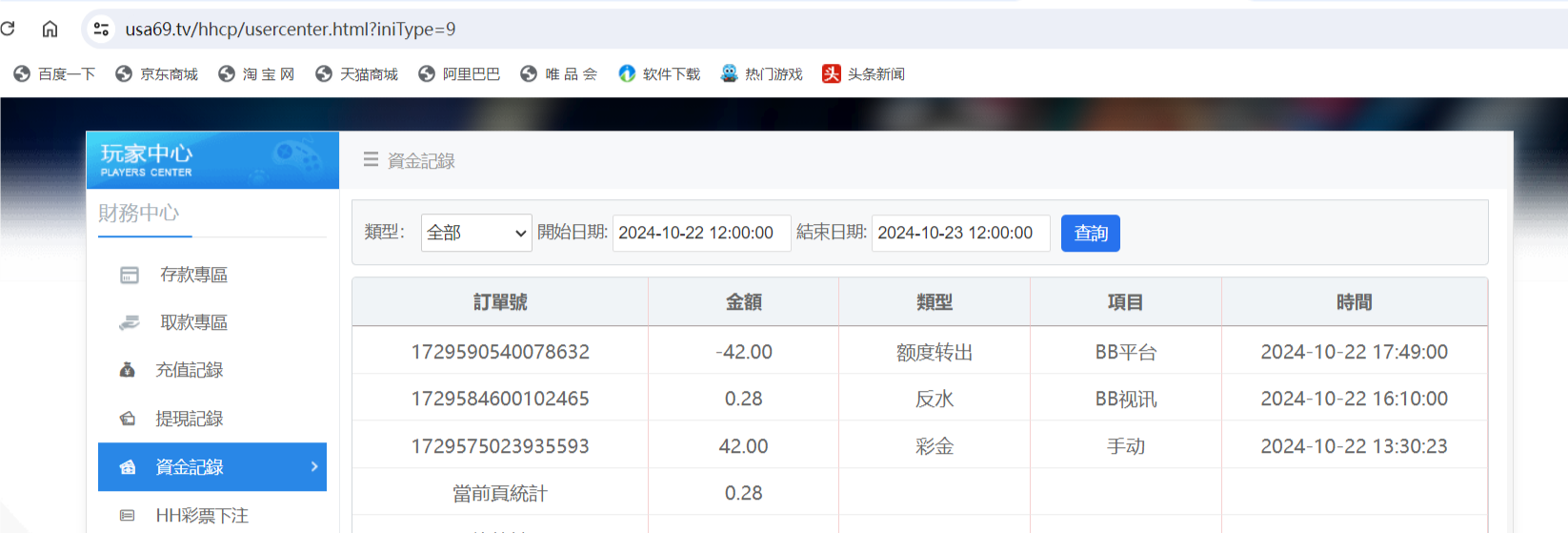Open 充值記錄 in sidebar

coord(189,370)
